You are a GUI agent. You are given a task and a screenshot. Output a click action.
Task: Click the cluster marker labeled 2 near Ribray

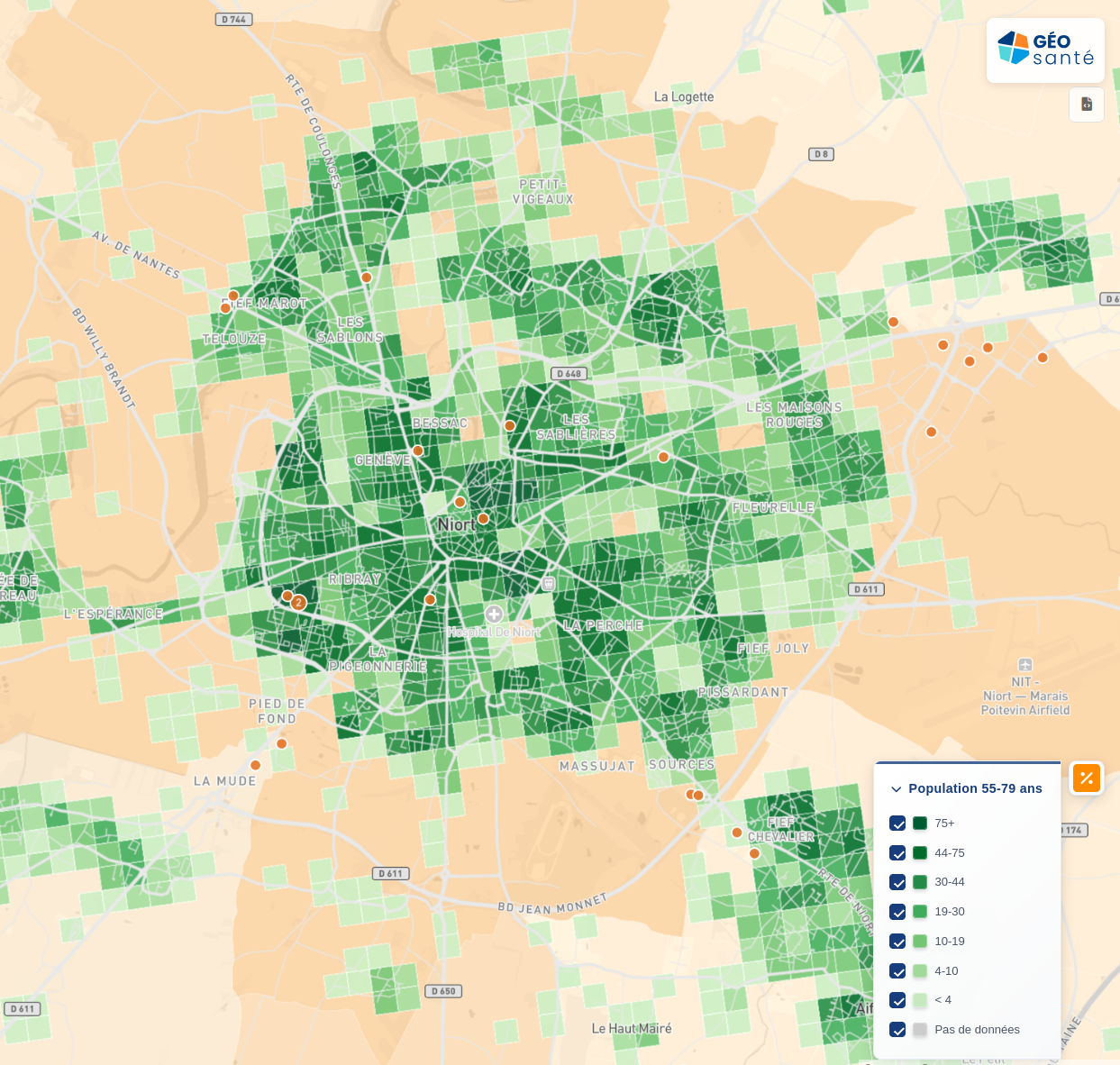click(299, 602)
